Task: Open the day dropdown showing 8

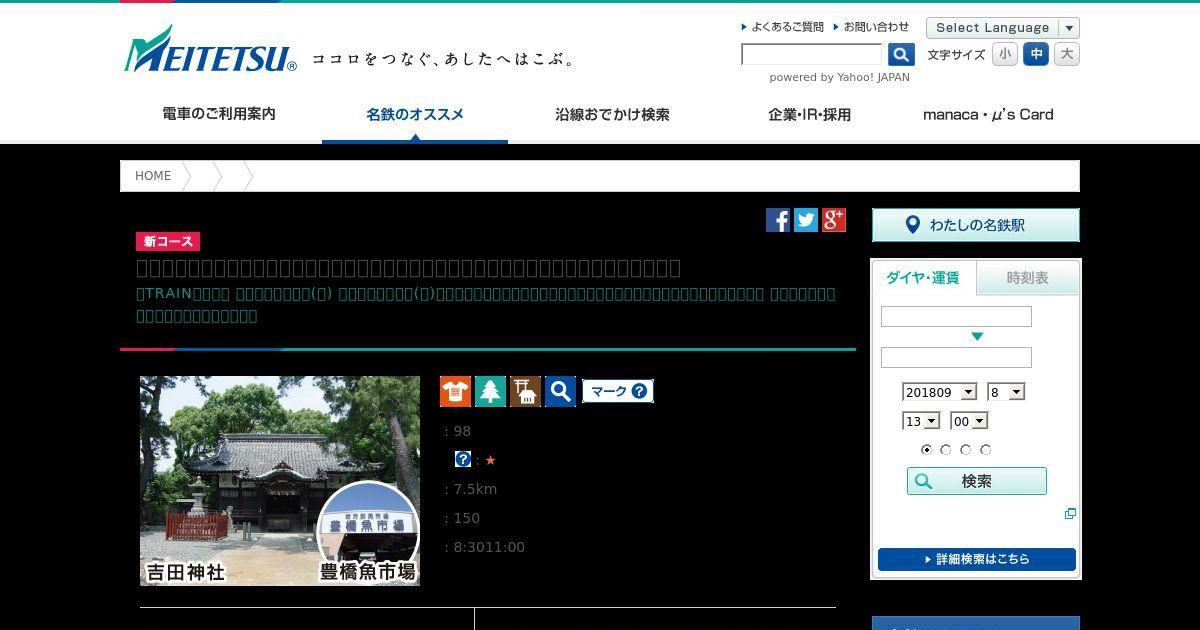Action: 1006,392
